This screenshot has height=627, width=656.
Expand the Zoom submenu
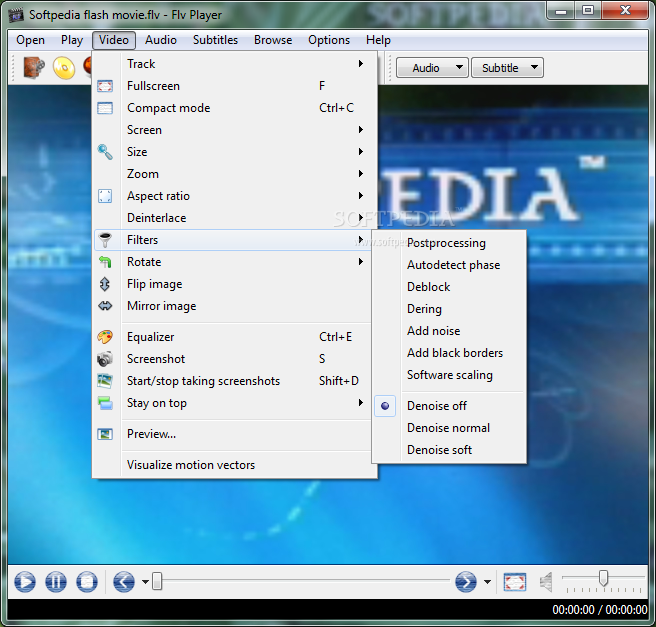click(234, 174)
